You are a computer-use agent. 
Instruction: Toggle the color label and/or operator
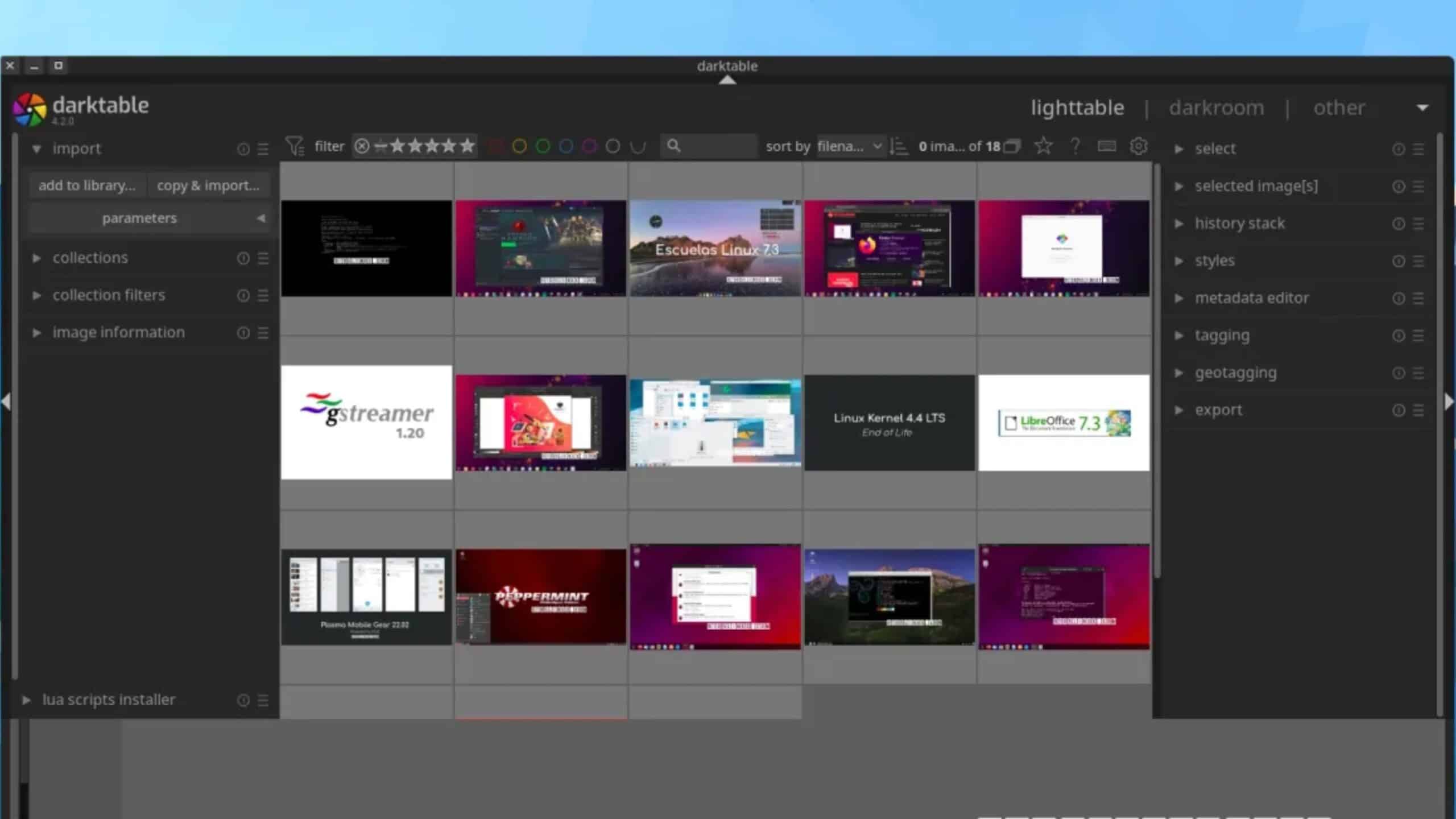[638, 146]
